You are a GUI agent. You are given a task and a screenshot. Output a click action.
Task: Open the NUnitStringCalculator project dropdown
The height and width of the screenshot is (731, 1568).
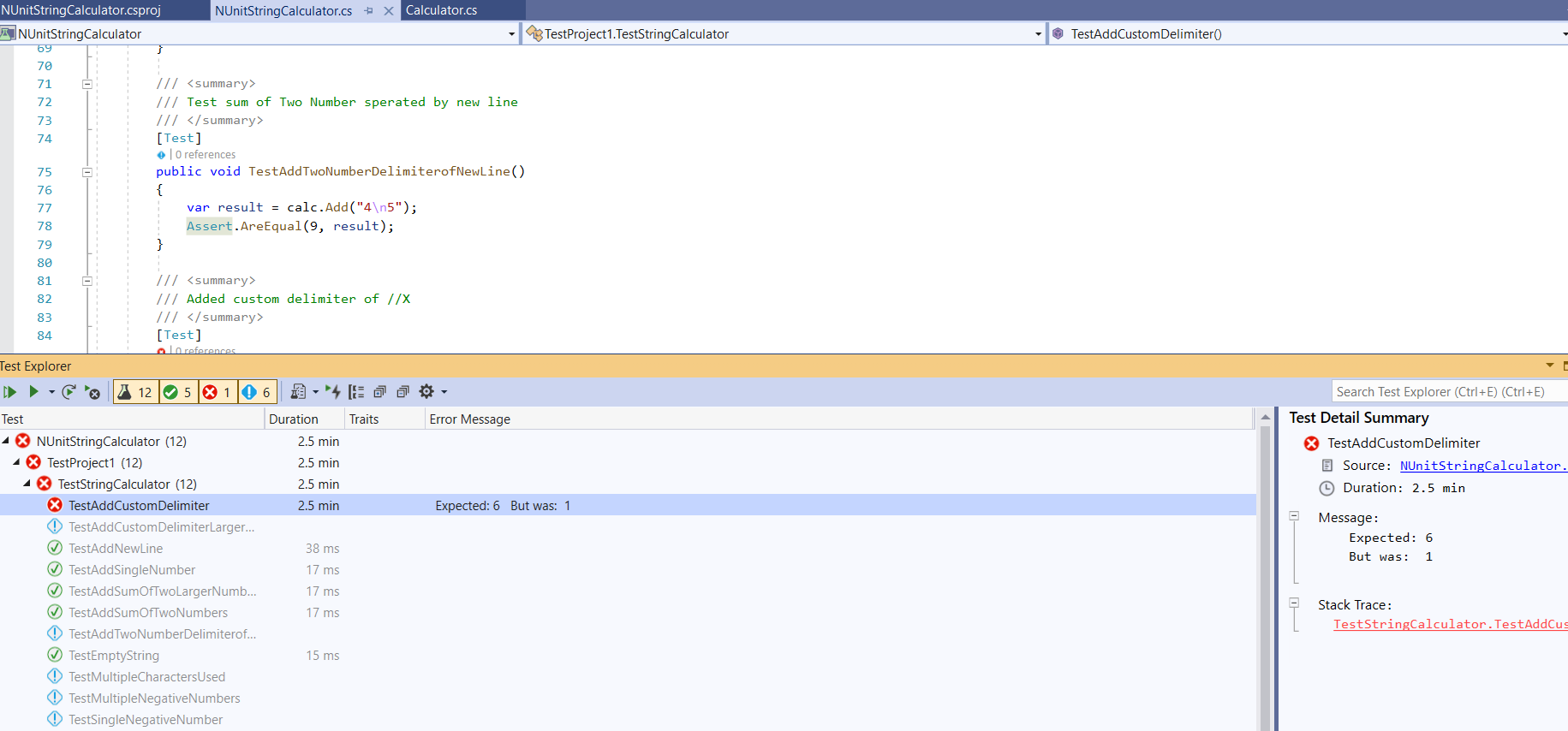click(512, 34)
